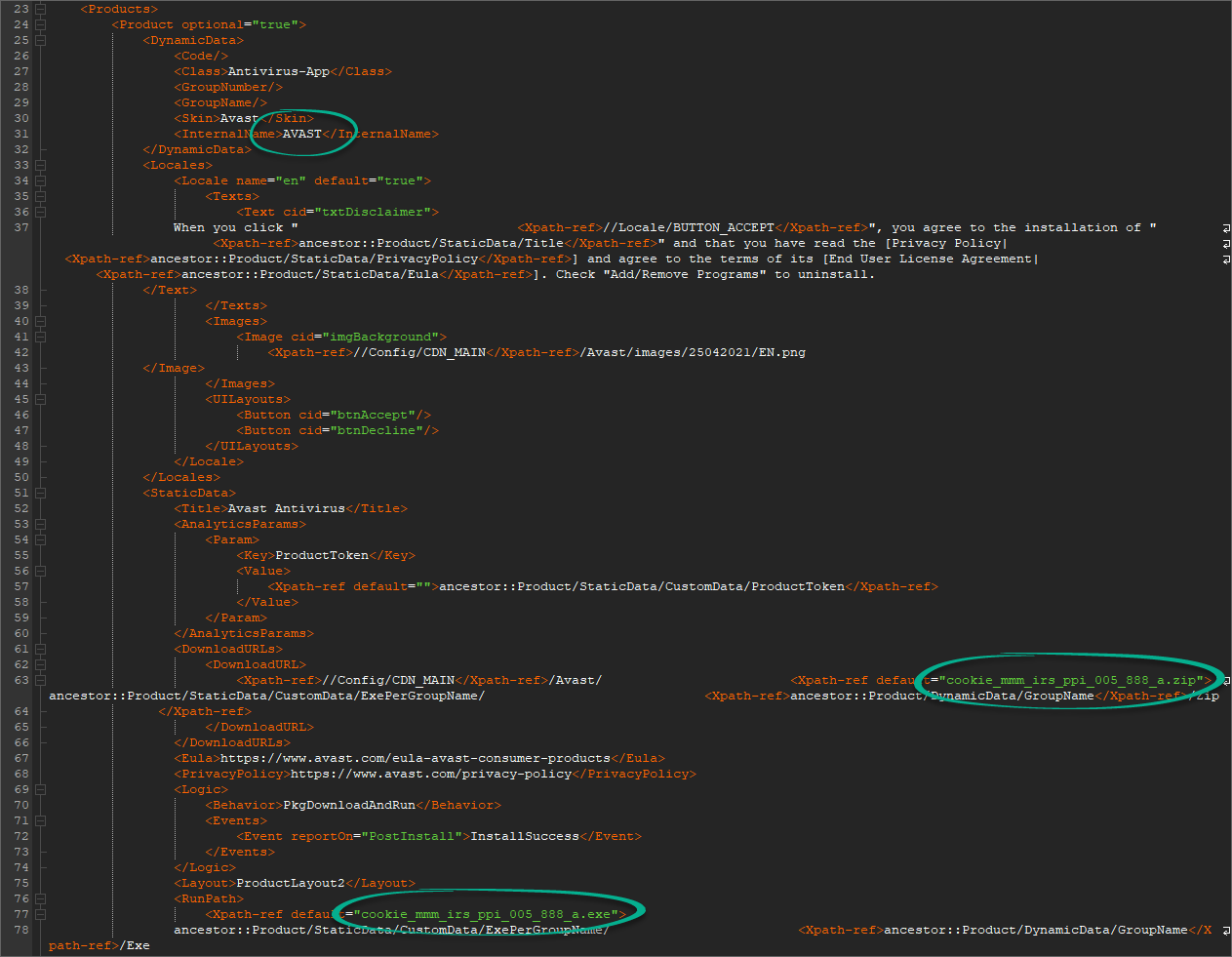Collapse the Value fold on line 56

coord(41,571)
